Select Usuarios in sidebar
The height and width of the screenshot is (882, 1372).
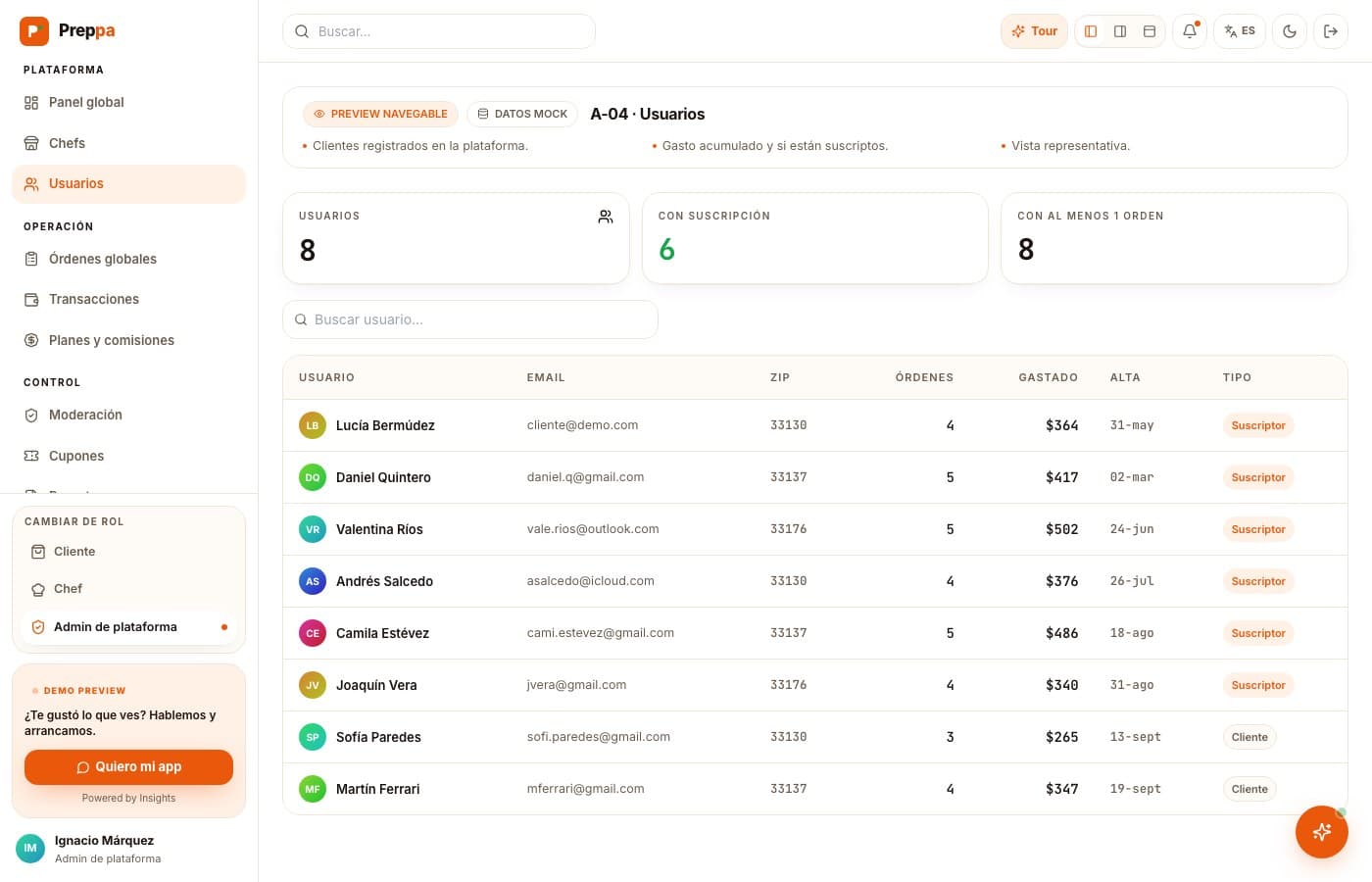pos(128,184)
